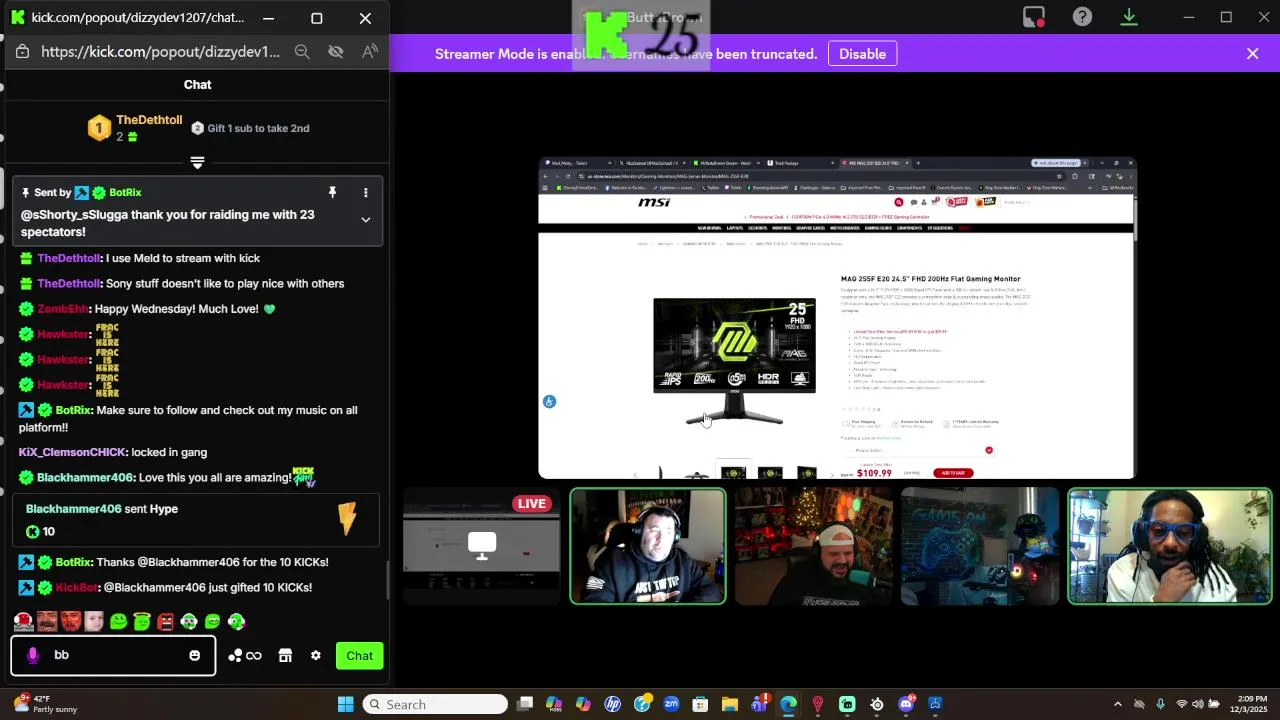
Task: Select the black hoodie man webcam tile
Action: [648, 547]
